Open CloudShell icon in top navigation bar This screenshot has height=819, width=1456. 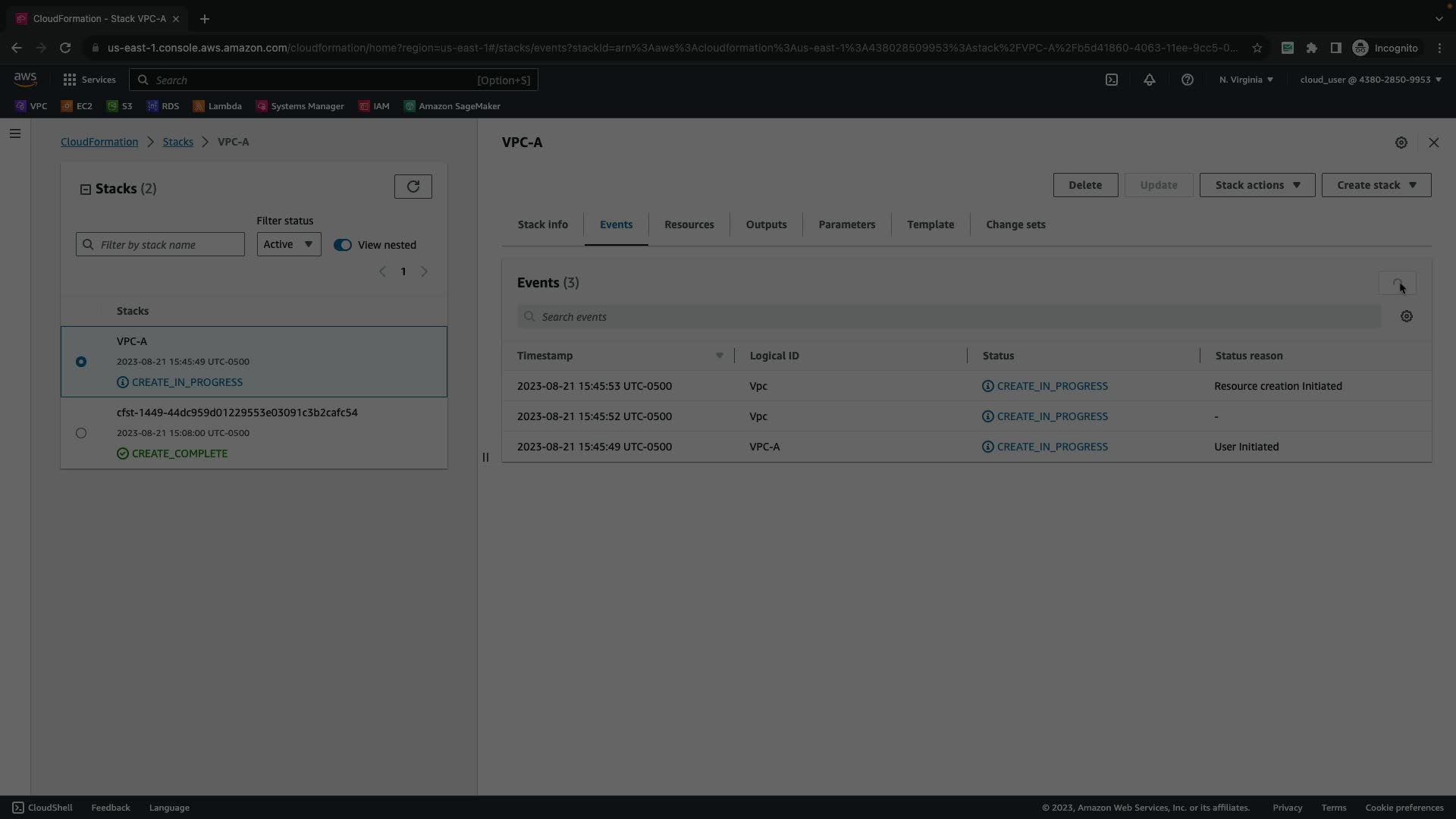pyautogui.click(x=1112, y=80)
